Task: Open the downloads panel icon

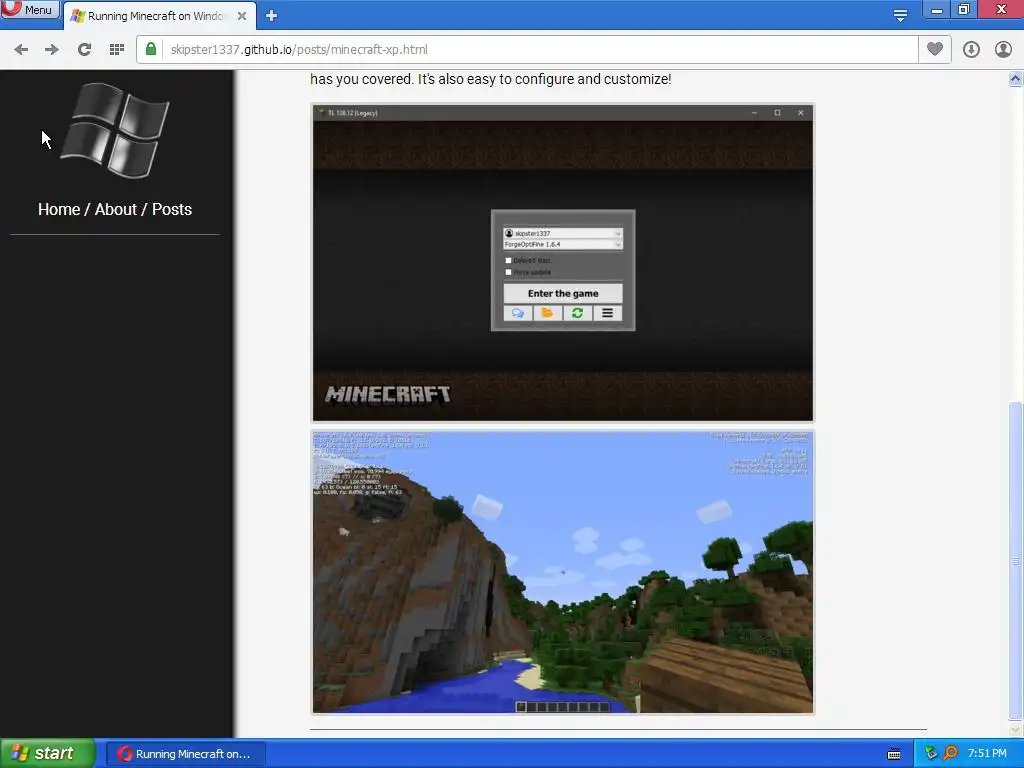Action: point(971,50)
